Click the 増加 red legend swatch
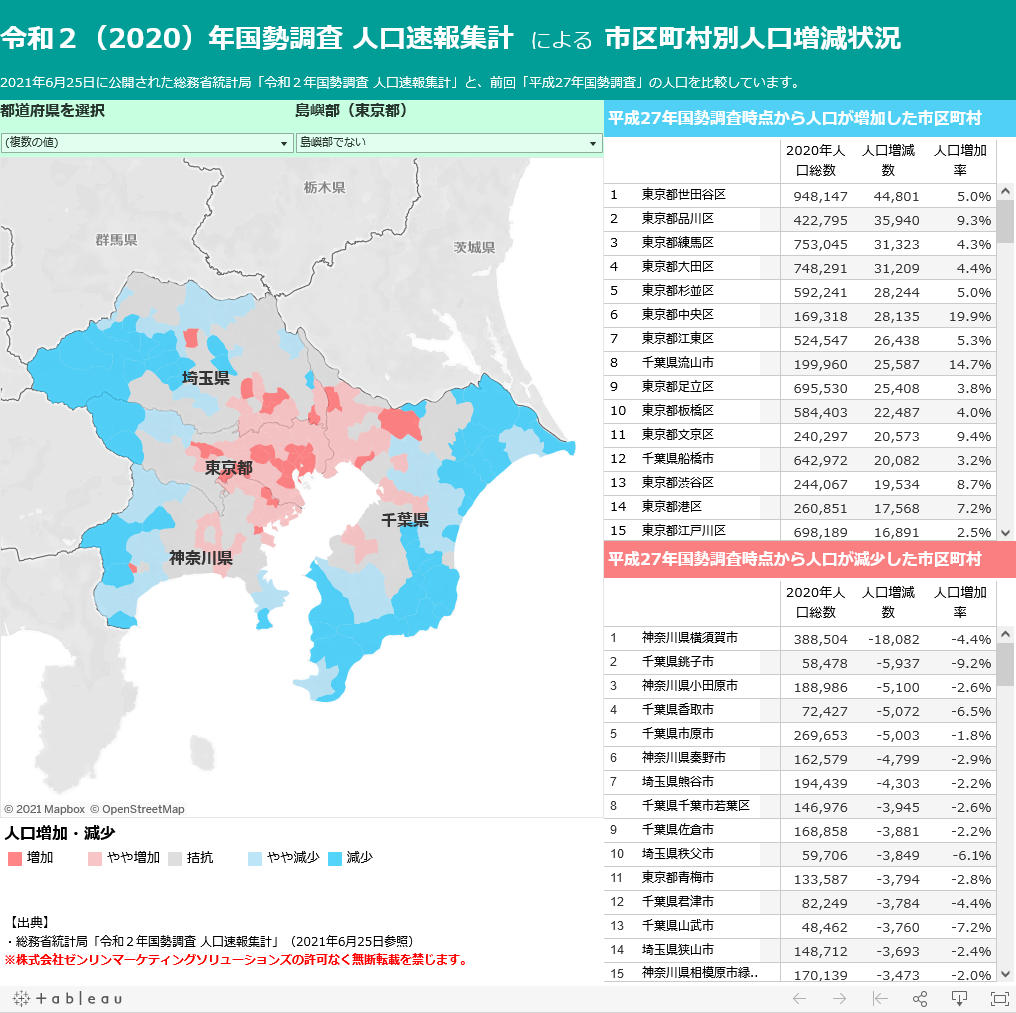This screenshot has width=1016, height=1013. click(x=14, y=857)
